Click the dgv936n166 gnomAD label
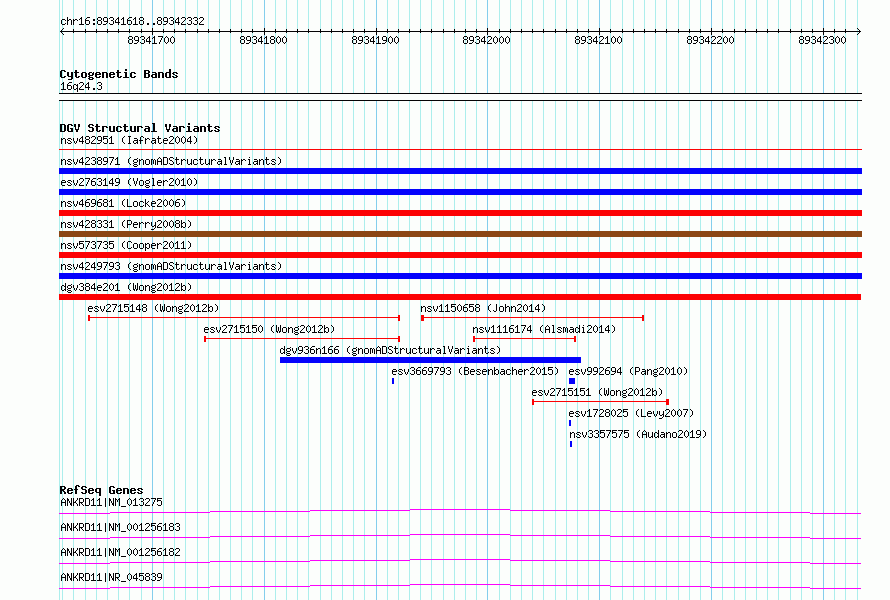 (x=391, y=350)
